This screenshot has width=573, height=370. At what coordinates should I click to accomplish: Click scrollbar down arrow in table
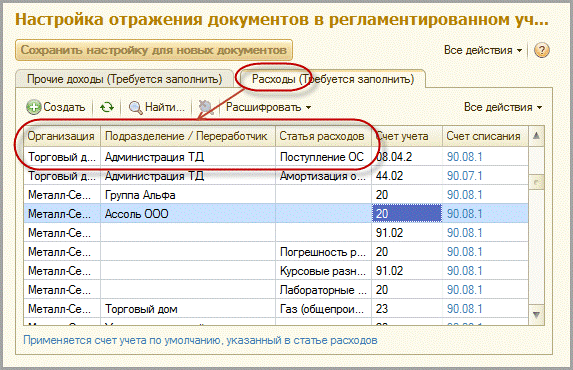pos(536,315)
